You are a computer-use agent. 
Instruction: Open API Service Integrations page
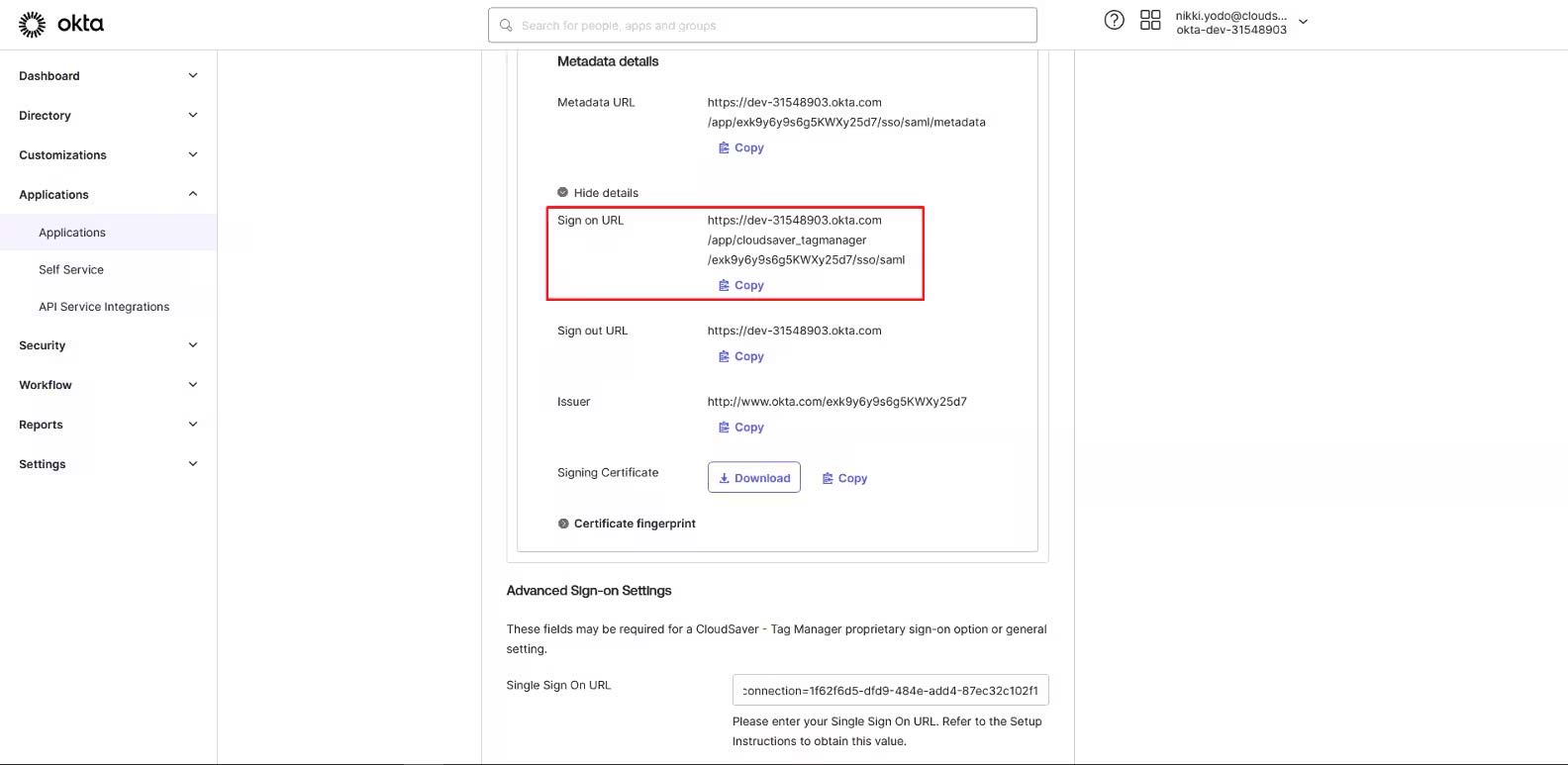[x=104, y=307]
